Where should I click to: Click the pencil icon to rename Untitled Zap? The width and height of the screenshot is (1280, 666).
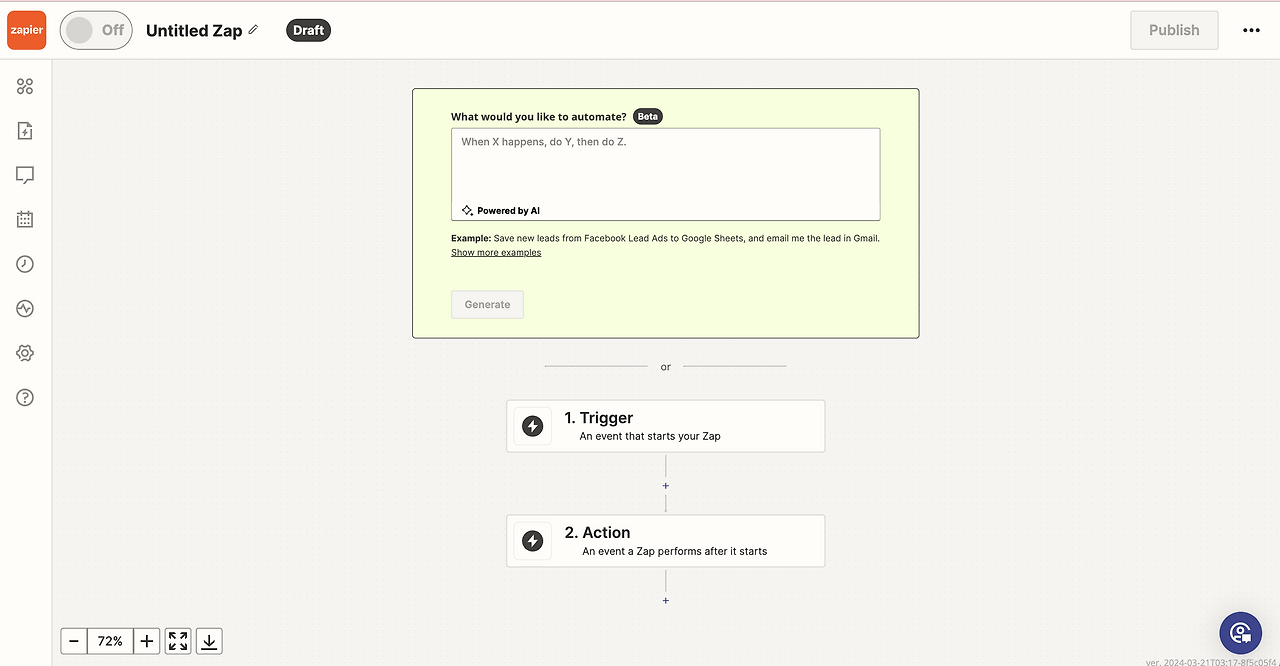tap(253, 30)
